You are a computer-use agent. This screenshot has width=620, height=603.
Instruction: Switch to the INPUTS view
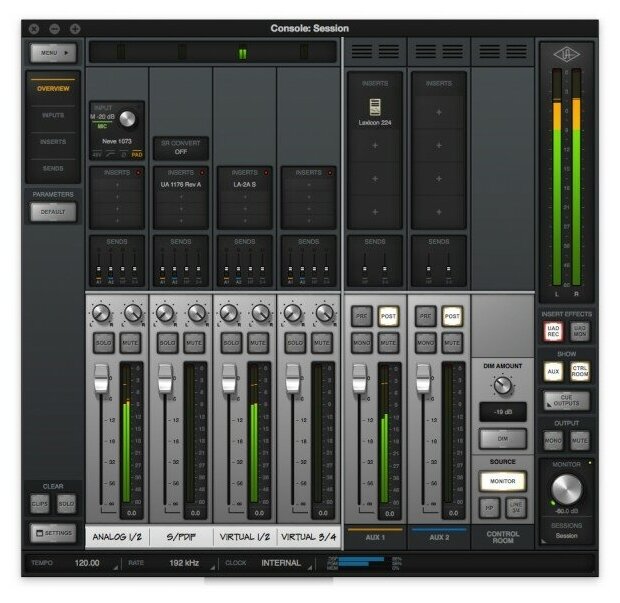click(x=53, y=115)
